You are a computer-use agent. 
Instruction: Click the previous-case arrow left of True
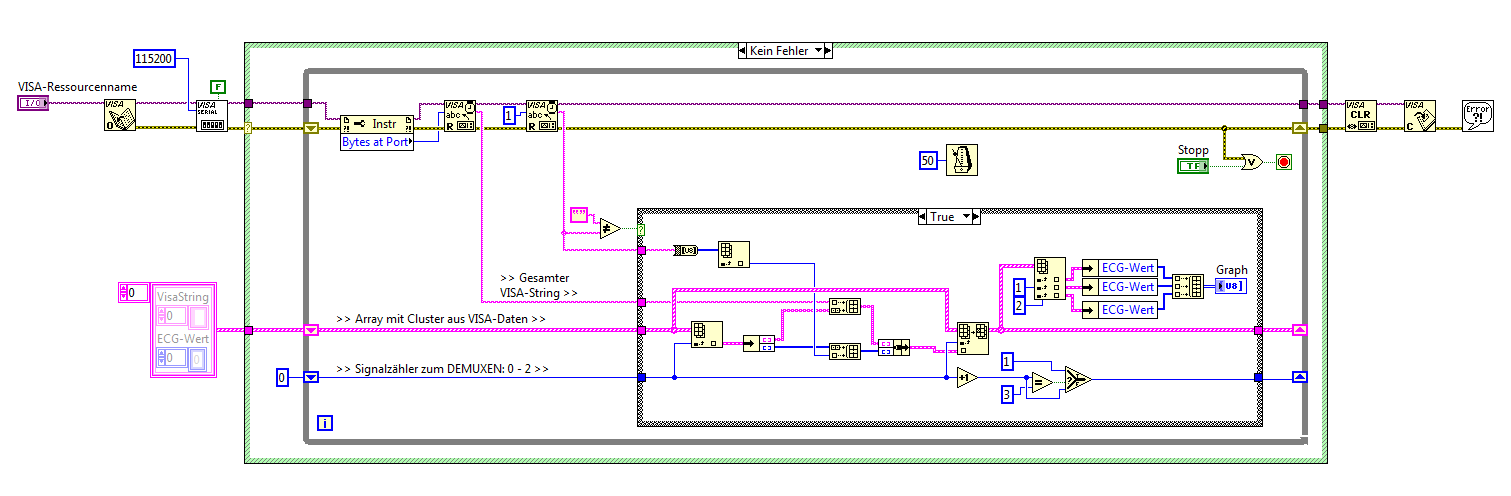(923, 216)
